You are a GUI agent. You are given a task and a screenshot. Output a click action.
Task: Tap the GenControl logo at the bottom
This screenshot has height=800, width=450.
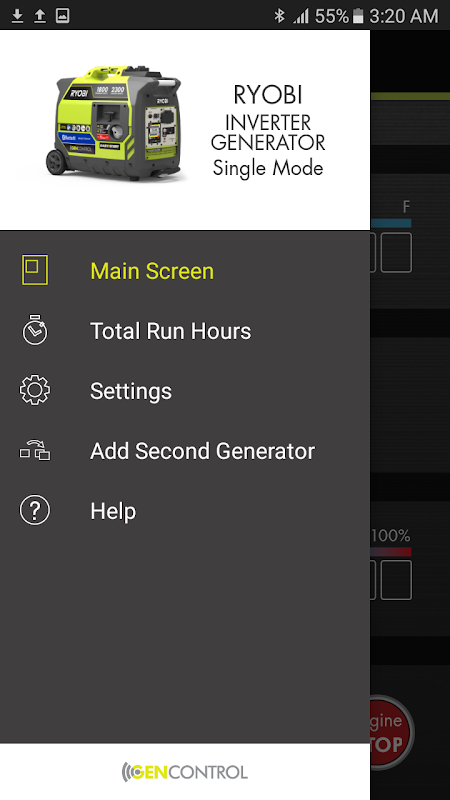point(185,772)
